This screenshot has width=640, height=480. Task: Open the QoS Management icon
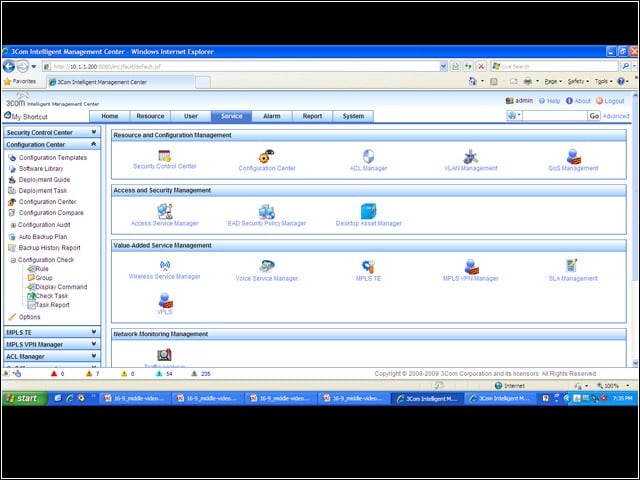[573, 156]
